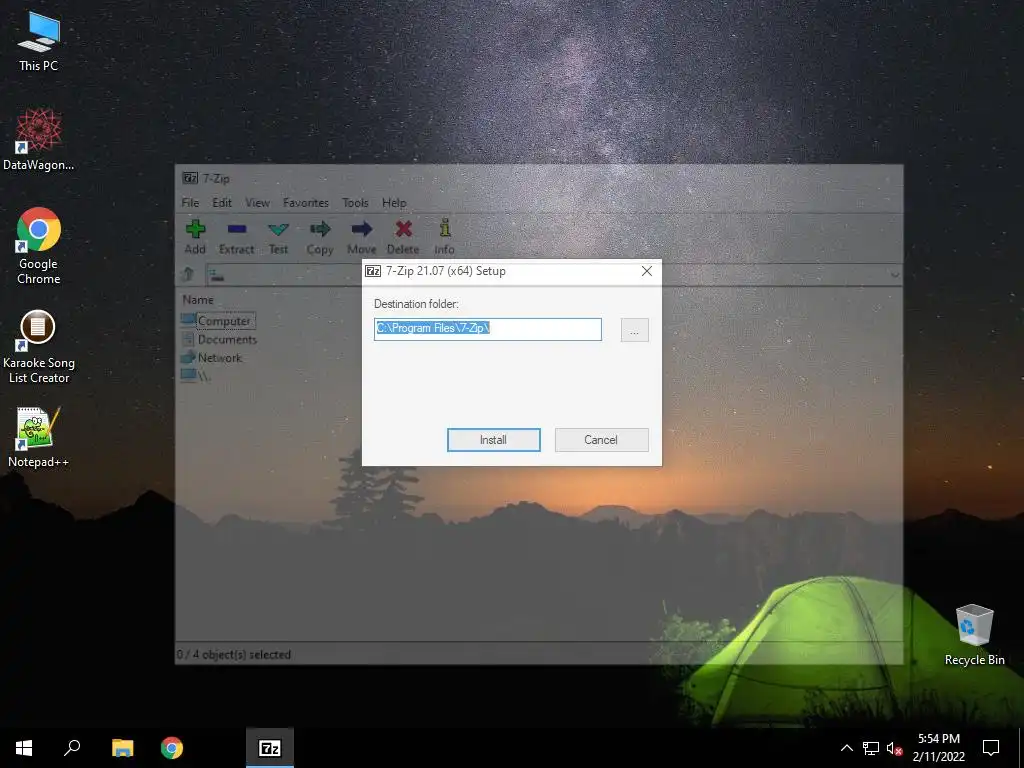The width and height of the screenshot is (1024, 768).
Task: Click the Info icon in 7-Zip toolbar
Action: (445, 228)
